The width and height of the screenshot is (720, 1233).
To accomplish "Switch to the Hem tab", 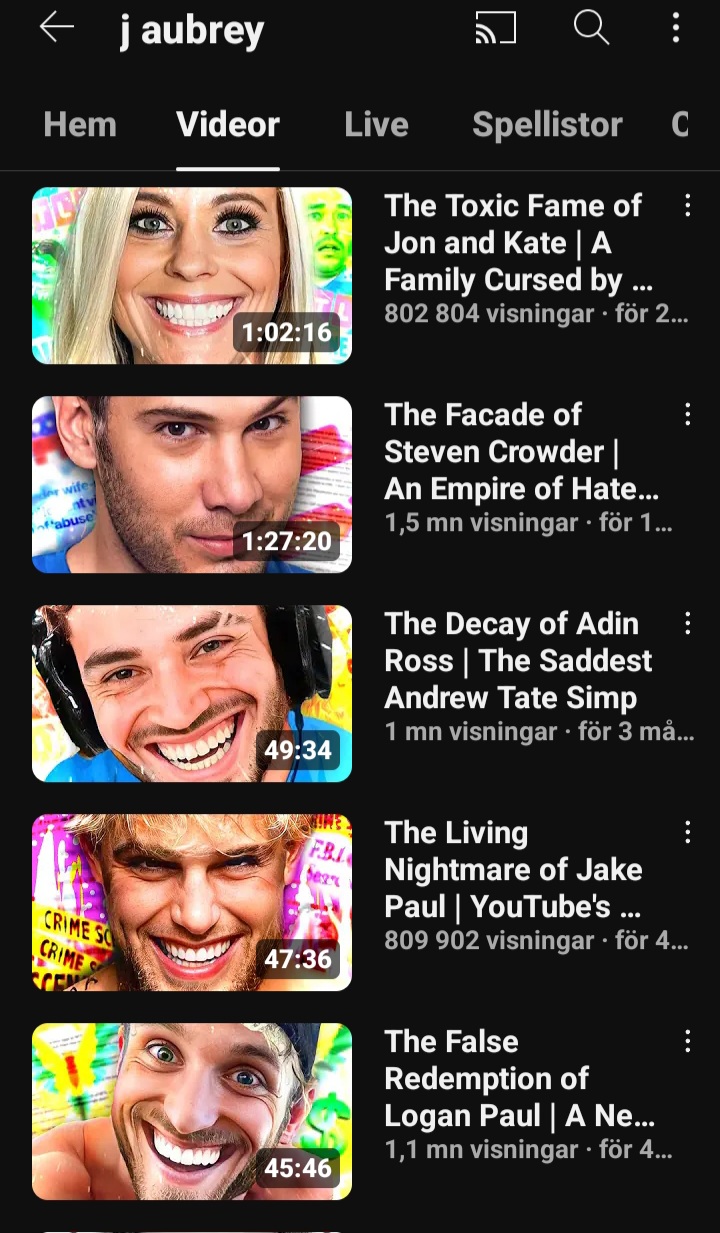I will click(x=80, y=125).
